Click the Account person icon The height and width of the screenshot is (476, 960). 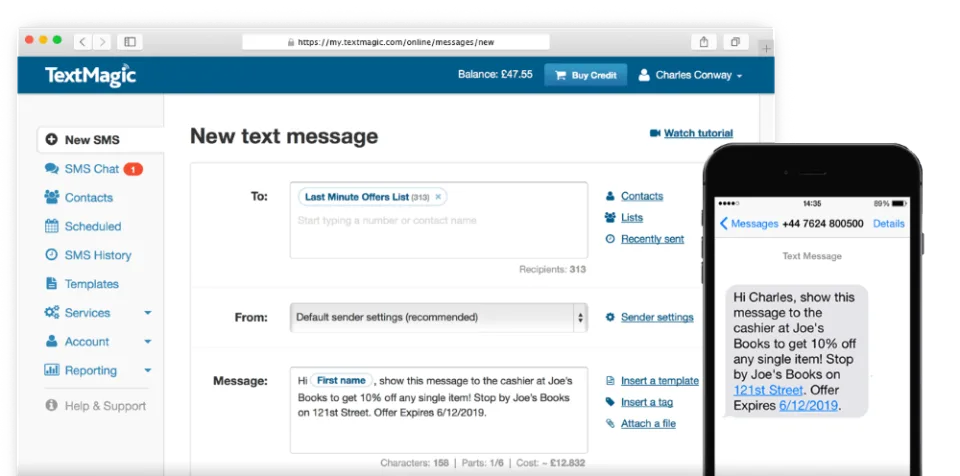coord(51,341)
